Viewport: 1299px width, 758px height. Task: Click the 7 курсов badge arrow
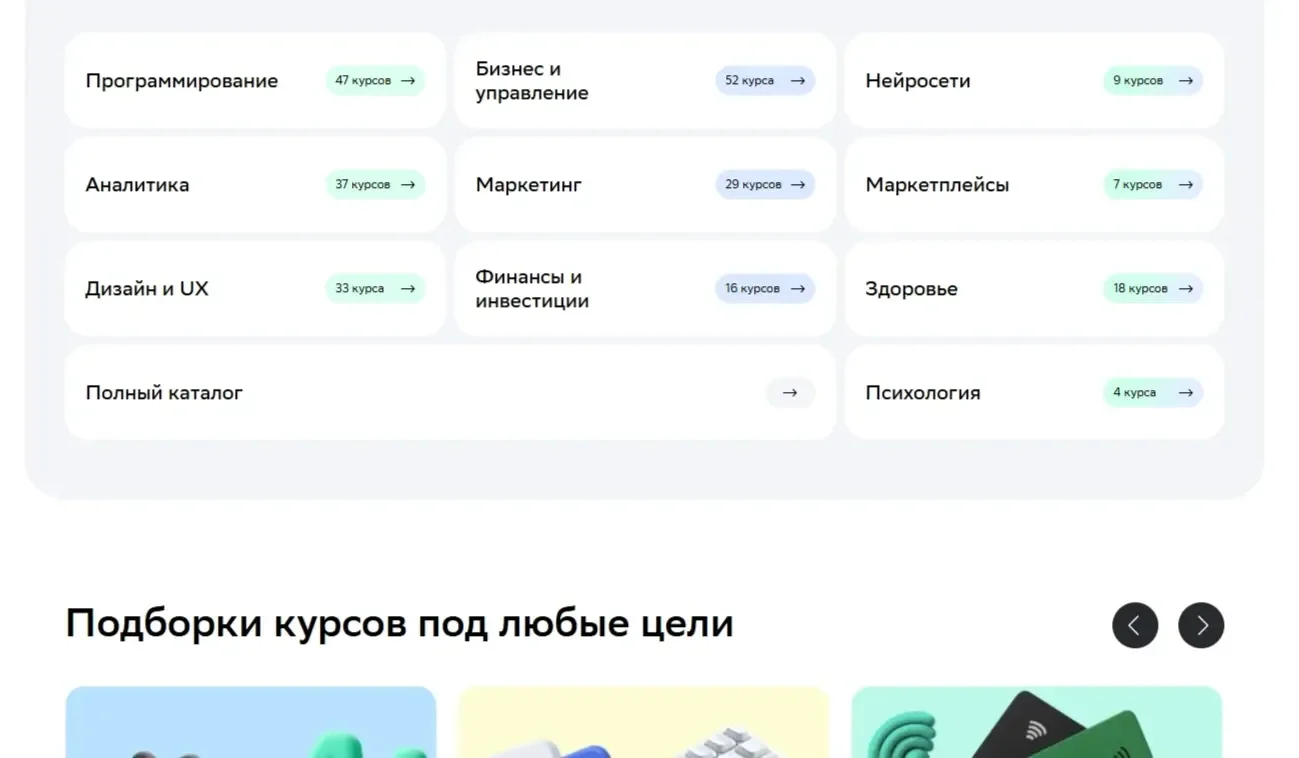(1186, 185)
